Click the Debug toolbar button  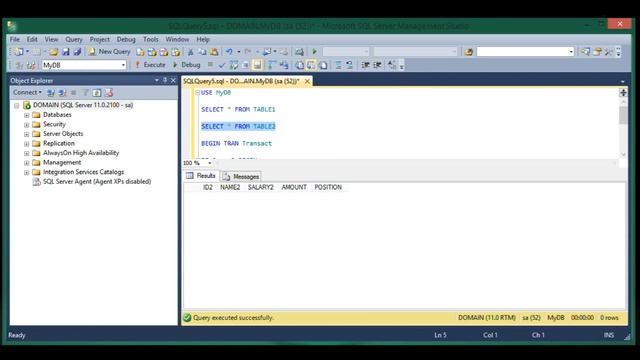tap(187, 65)
